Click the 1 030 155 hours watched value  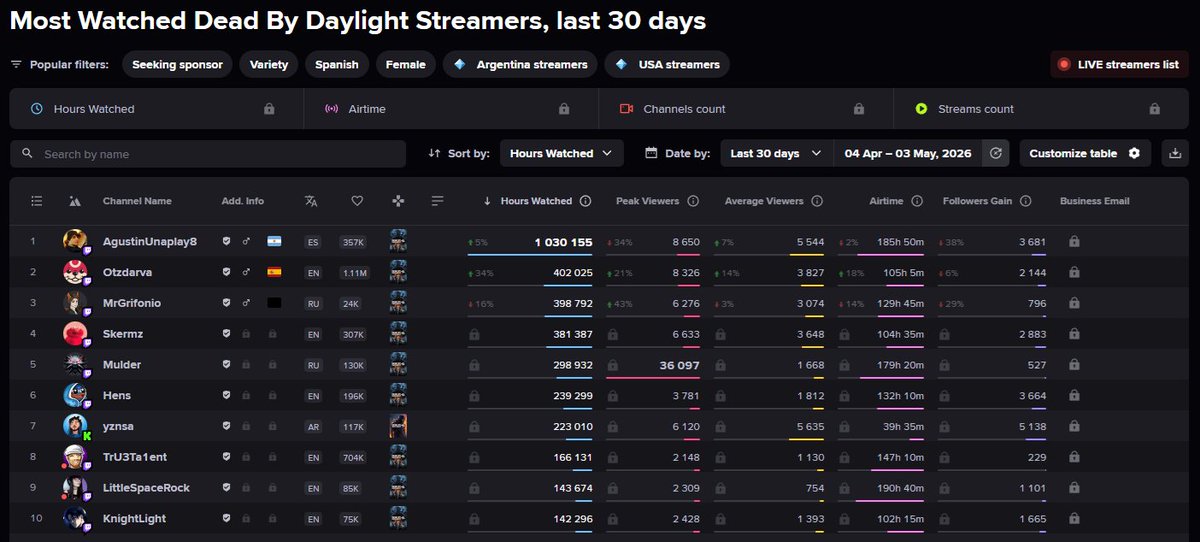[563, 242]
